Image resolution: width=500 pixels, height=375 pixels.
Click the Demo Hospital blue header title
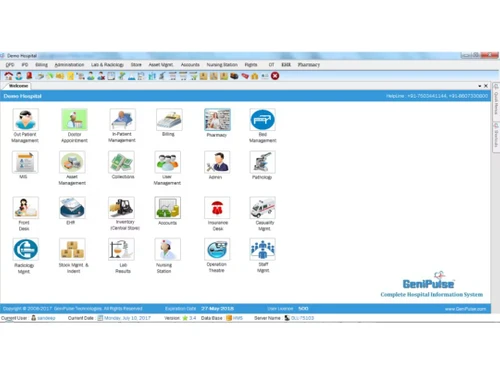tap(23, 96)
